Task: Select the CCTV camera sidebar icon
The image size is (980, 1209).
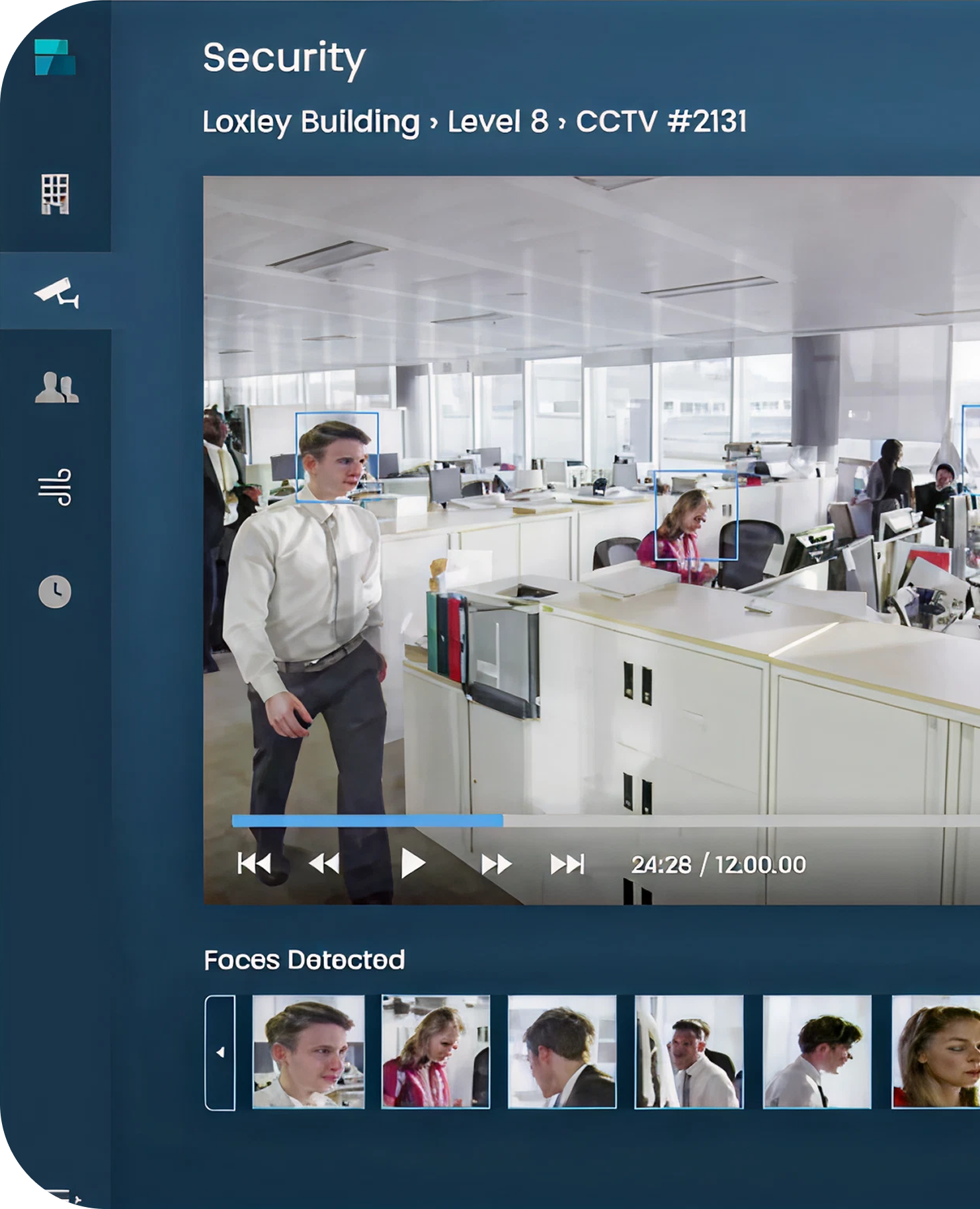Action: (56, 292)
